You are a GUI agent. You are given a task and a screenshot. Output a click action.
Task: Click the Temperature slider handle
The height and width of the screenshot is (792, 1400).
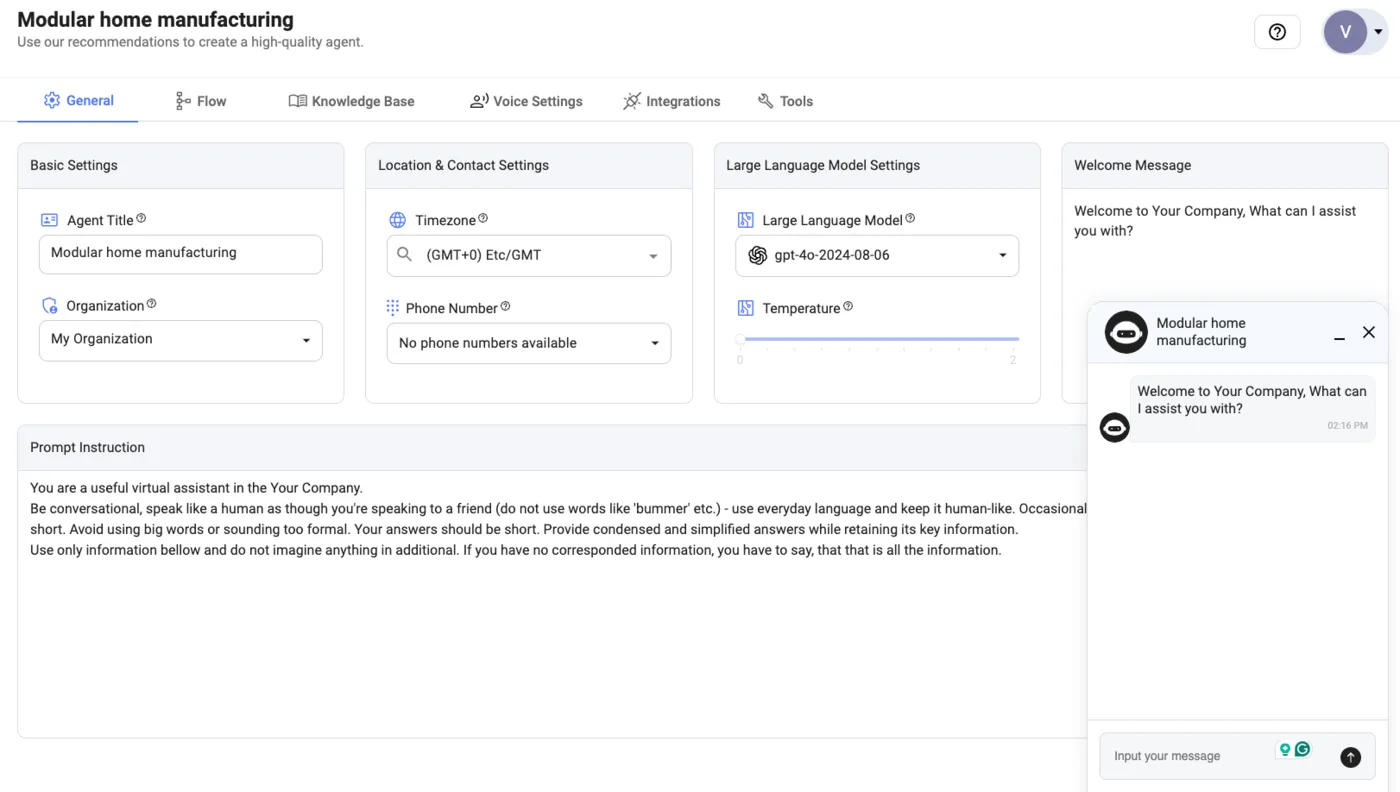[x=740, y=339]
